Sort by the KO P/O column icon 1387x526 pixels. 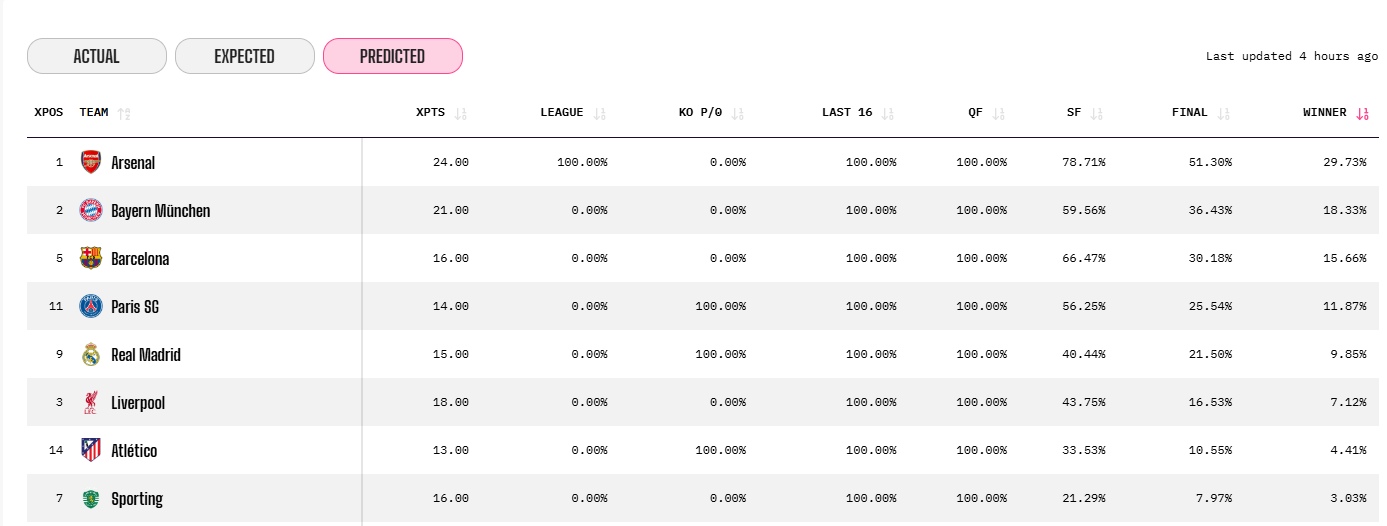(x=738, y=113)
